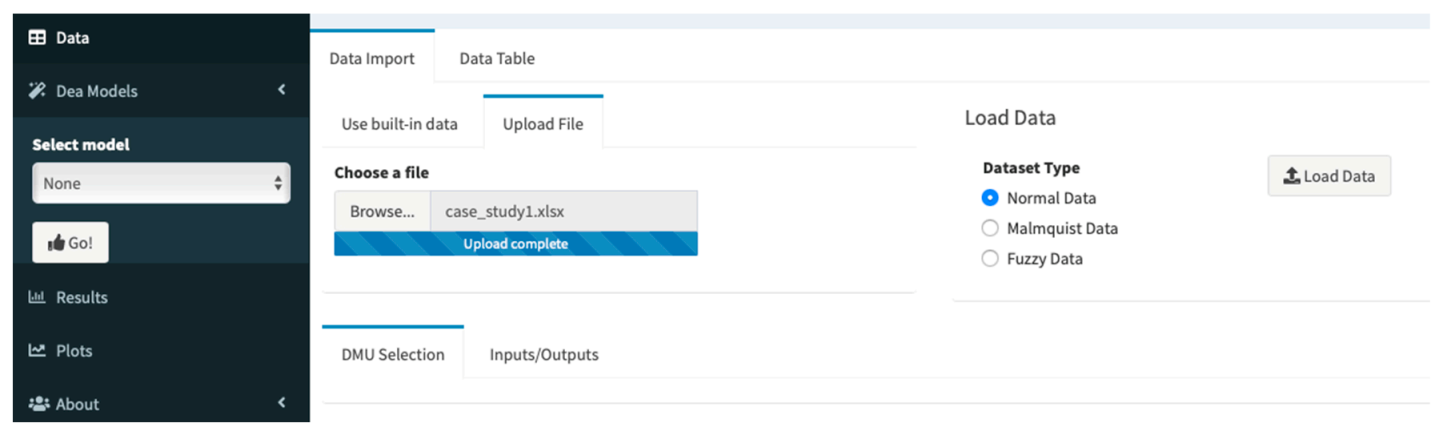This screenshot has height=434, width=1445.
Task: Open the Inputs/Outputs tab
Action: [544, 355]
